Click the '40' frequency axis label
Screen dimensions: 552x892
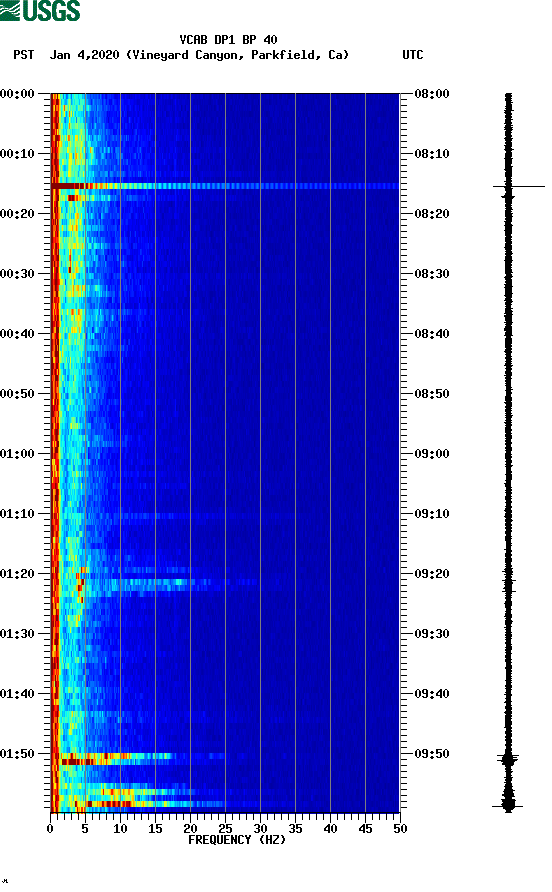point(331,829)
